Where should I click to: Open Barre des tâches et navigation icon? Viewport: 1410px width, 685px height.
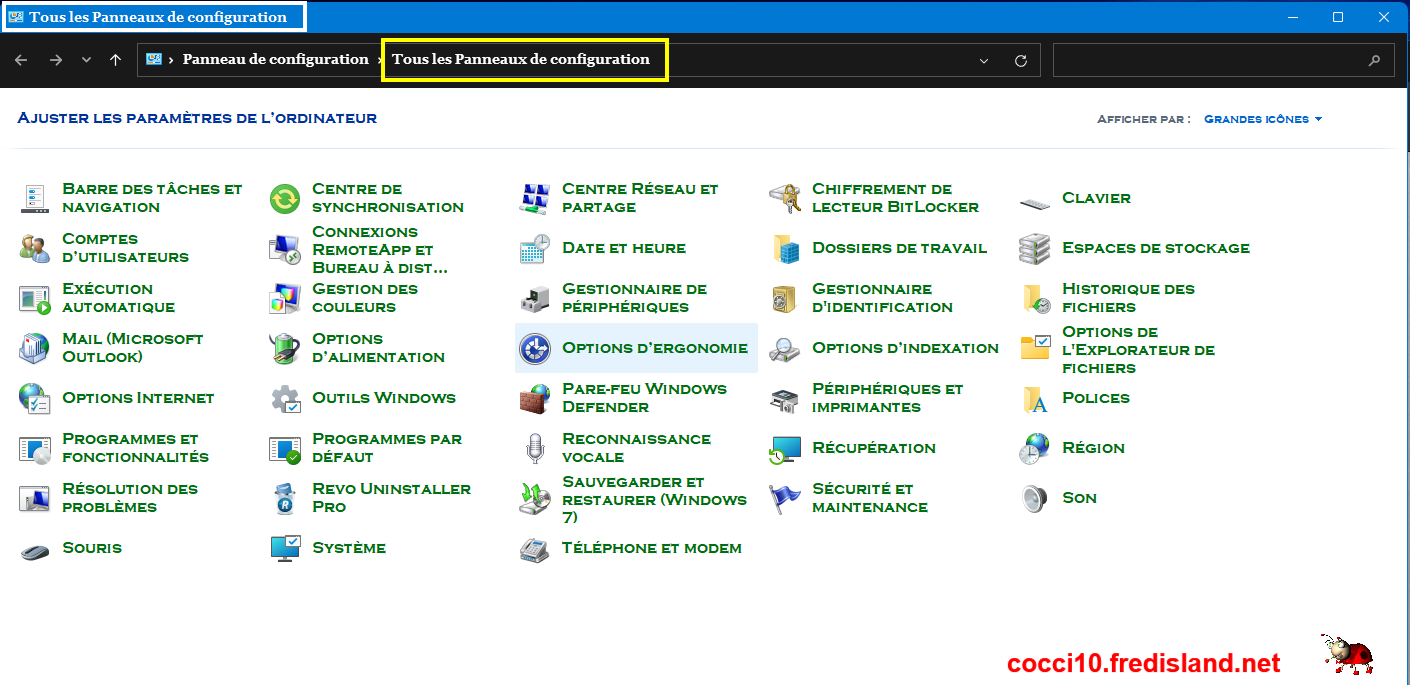point(35,198)
